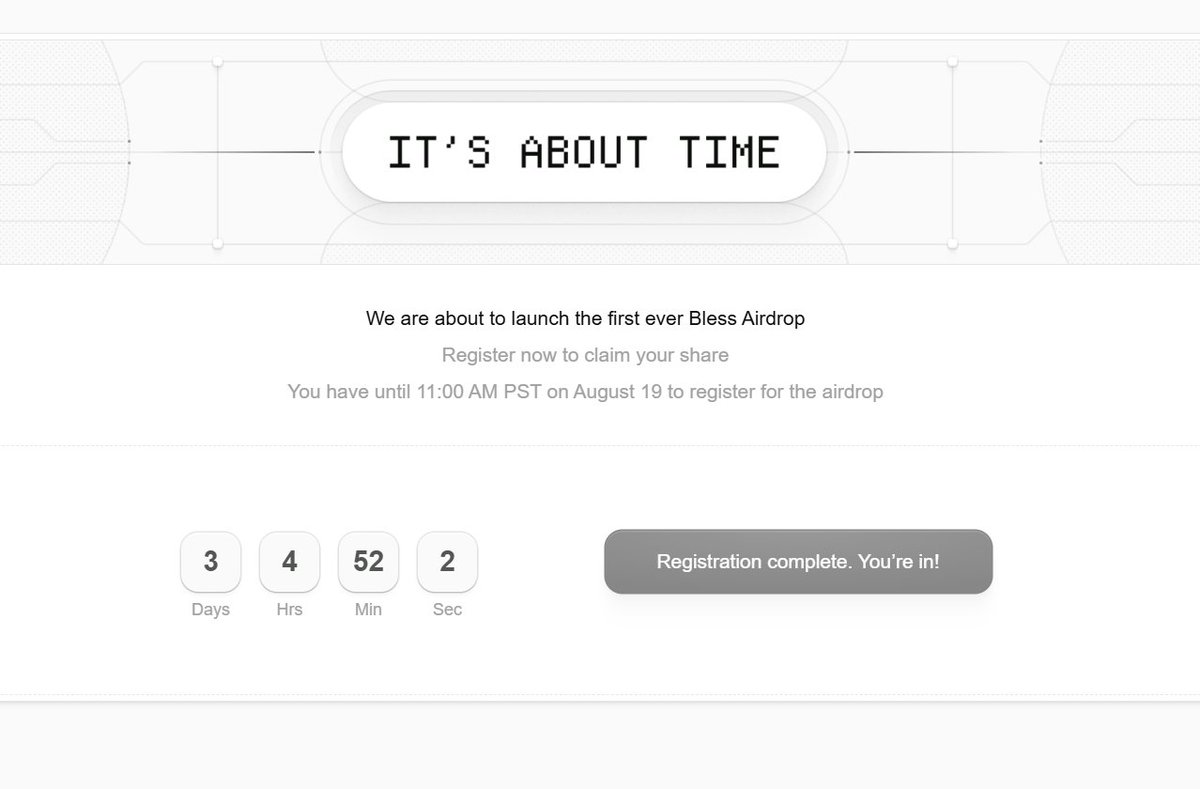Select the Days countdown box showing 3
This screenshot has height=789, width=1200.
click(210, 561)
